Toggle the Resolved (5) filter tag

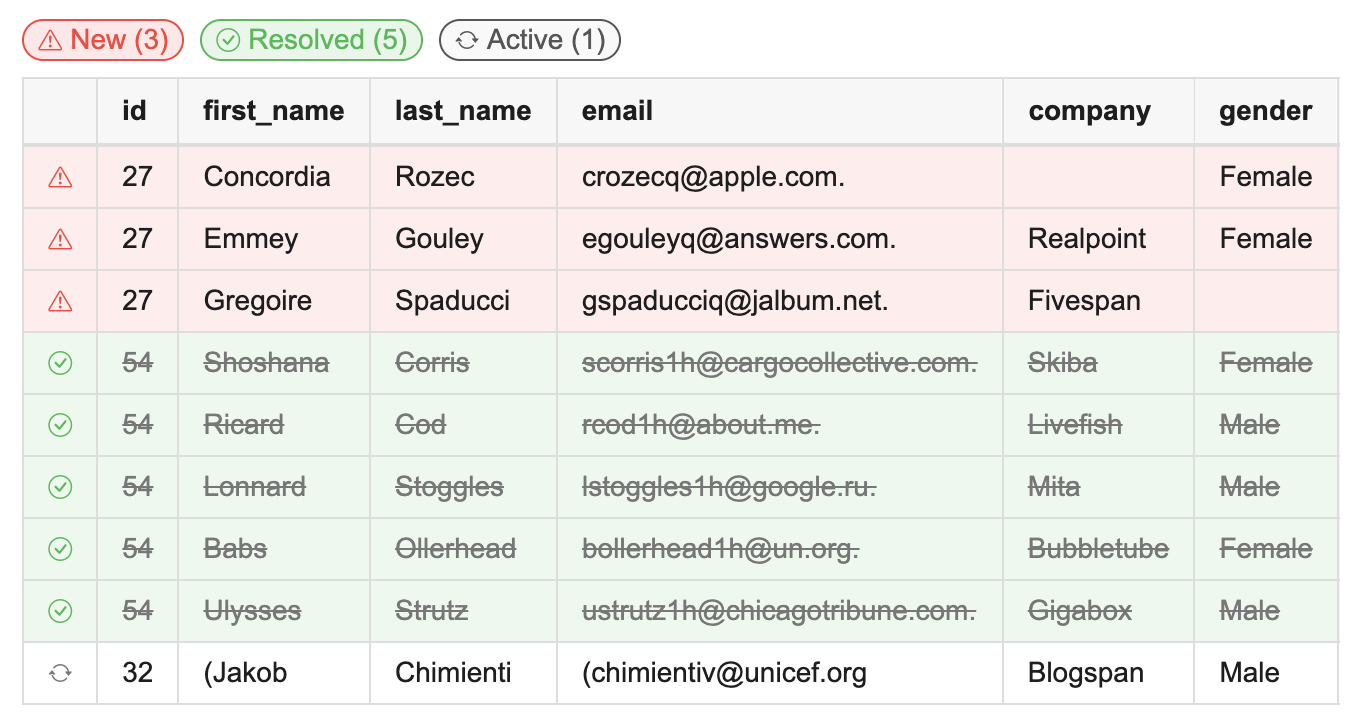(312, 41)
